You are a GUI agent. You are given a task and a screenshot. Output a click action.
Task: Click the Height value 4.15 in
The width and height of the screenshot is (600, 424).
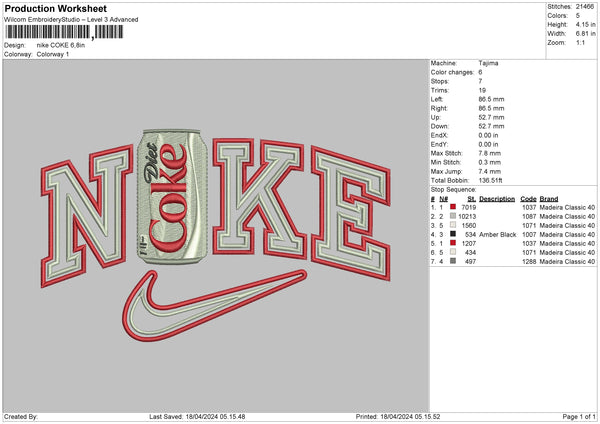coord(585,24)
